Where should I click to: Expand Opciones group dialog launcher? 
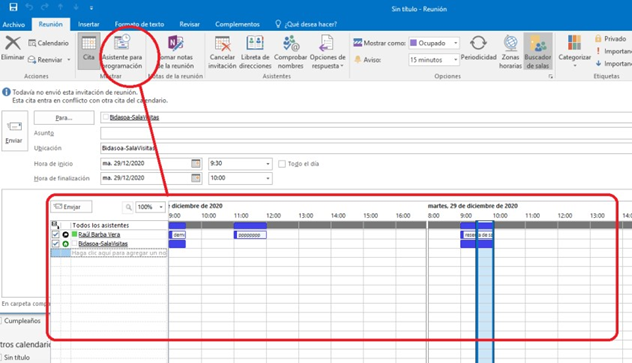[x=550, y=76]
